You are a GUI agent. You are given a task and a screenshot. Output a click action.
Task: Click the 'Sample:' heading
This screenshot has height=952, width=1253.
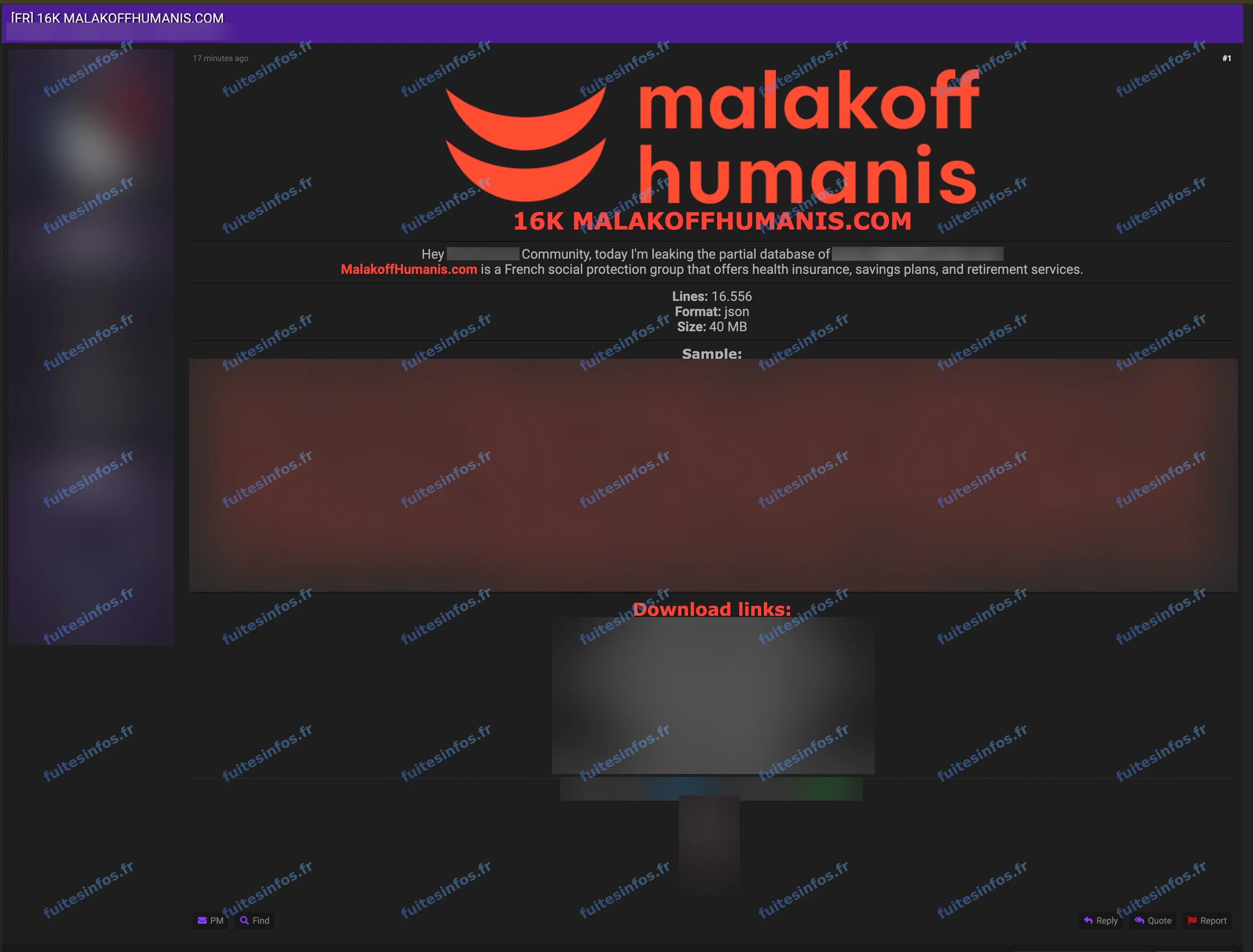point(712,353)
